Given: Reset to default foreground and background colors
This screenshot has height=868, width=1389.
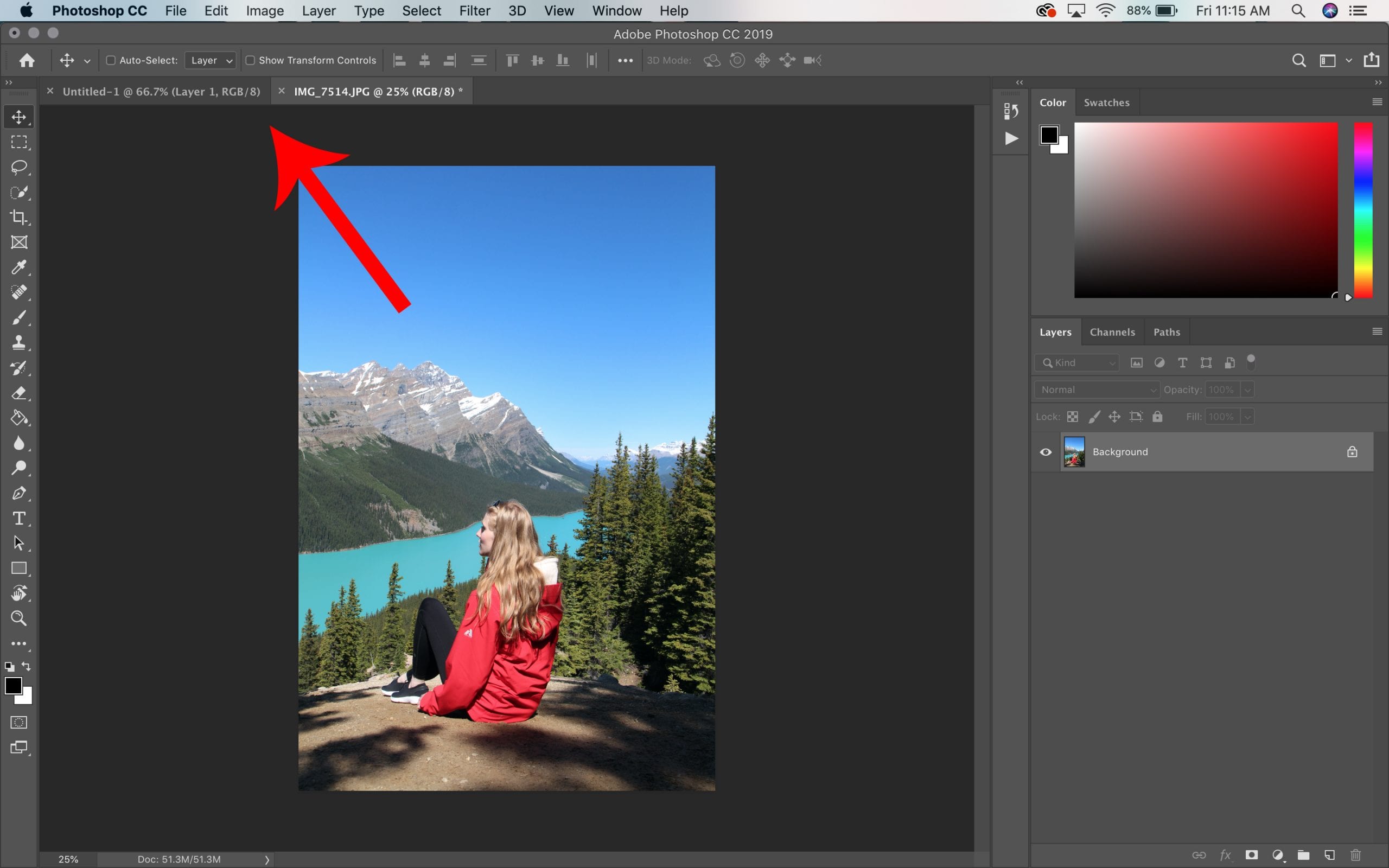Looking at the screenshot, I should (9, 667).
